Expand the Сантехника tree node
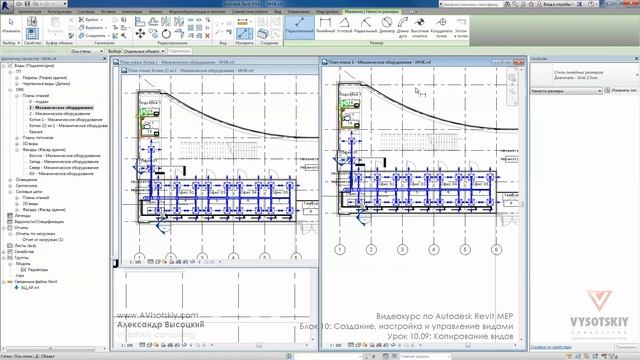640x360 pixels. [10, 186]
